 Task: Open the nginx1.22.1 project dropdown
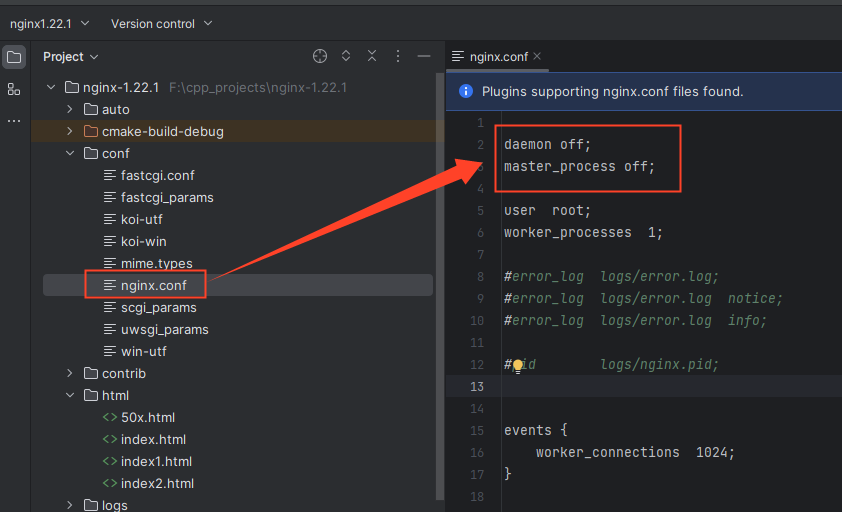(x=49, y=24)
